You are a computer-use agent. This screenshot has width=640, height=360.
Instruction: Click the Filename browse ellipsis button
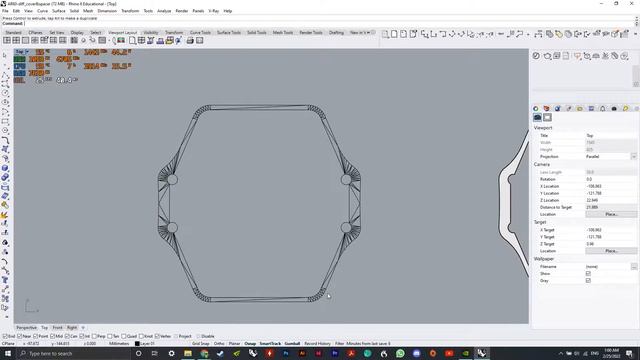[x=633, y=267]
